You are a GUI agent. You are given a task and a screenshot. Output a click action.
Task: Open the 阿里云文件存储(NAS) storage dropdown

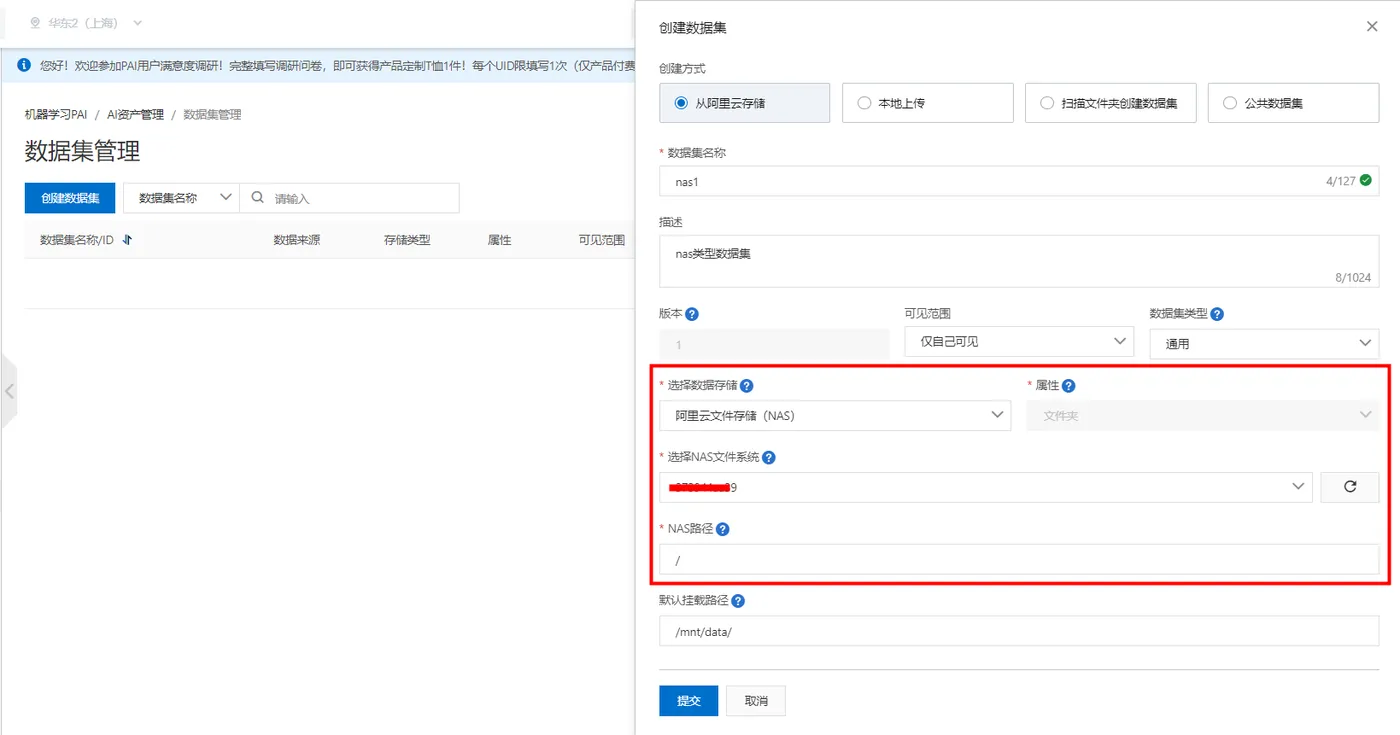click(x=835, y=415)
